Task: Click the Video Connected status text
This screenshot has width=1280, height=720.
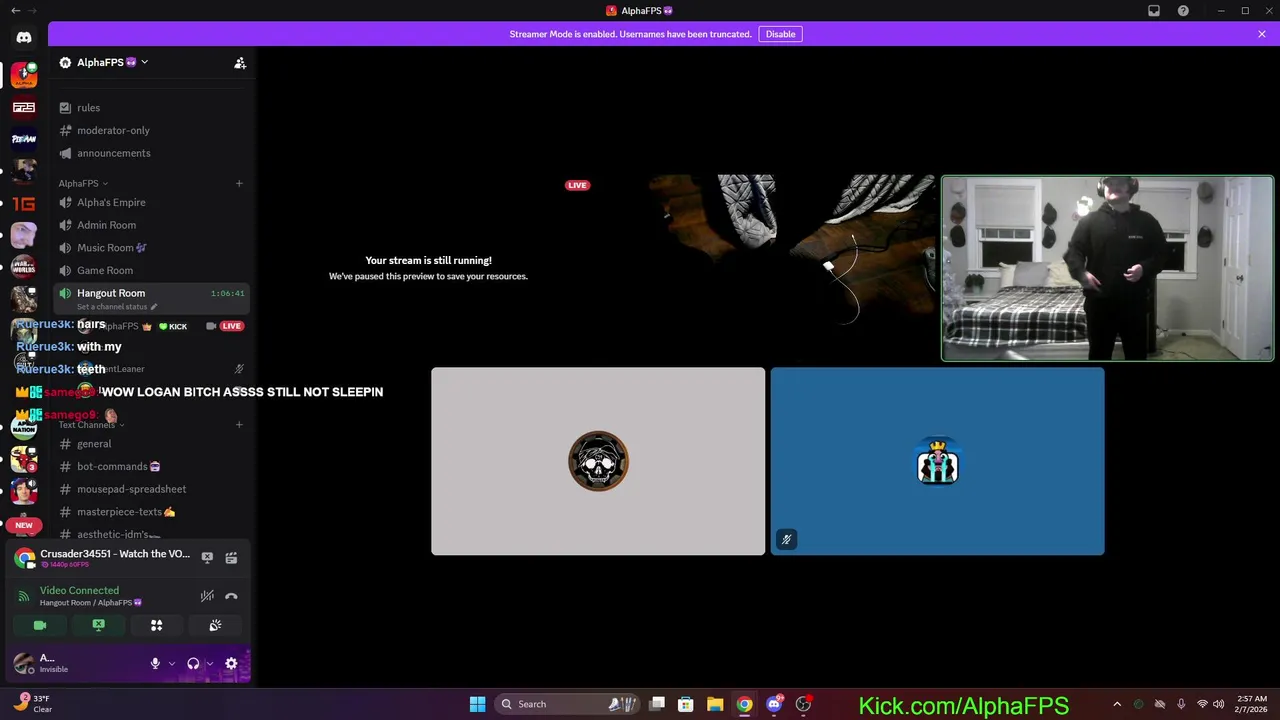Action: click(x=79, y=591)
